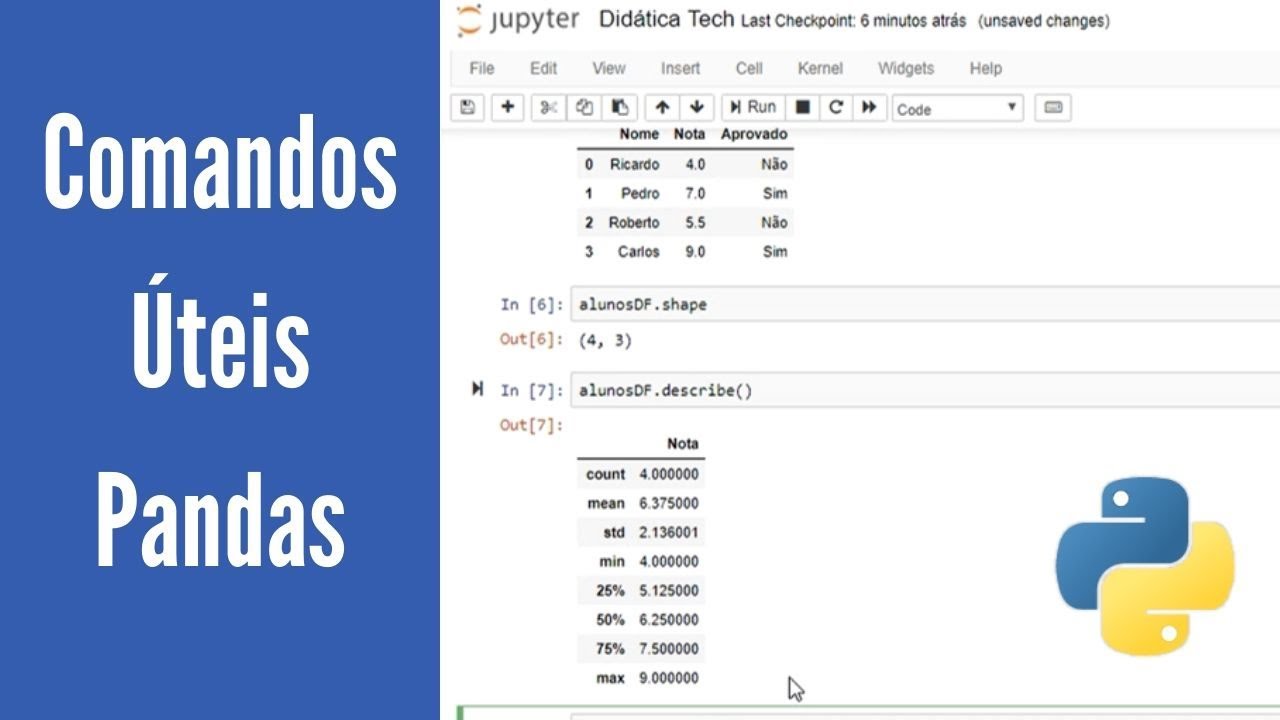Move selected cell up arrow
This screenshot has height=720, width=1280.
coord(662,107)
